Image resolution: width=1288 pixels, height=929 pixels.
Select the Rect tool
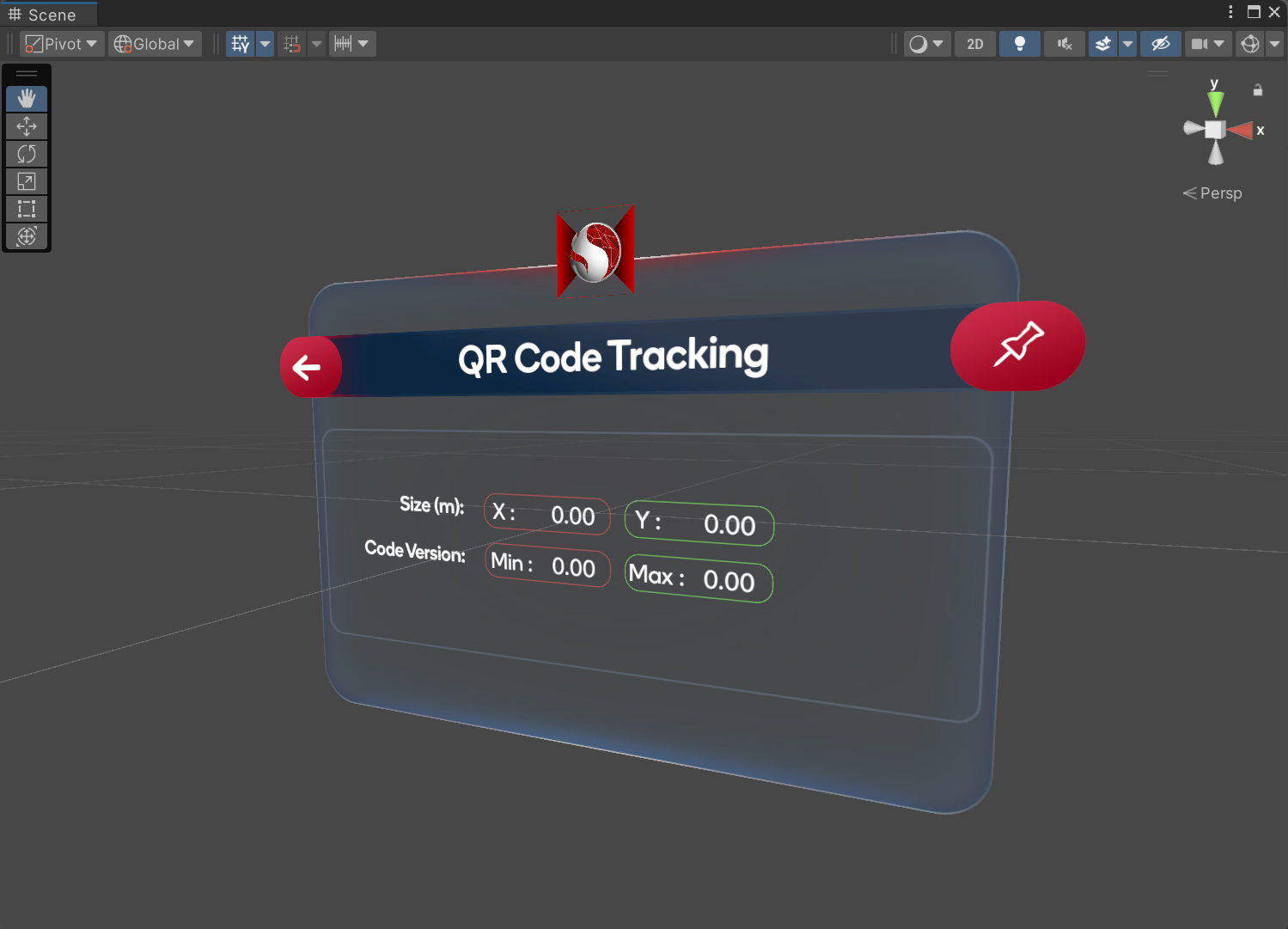click(27, 209)
